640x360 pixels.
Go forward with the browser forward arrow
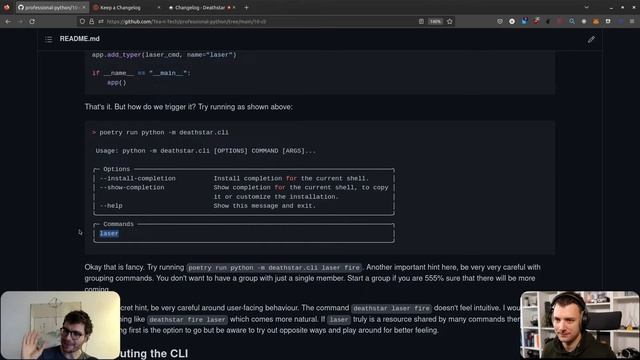tap(20, 21)
